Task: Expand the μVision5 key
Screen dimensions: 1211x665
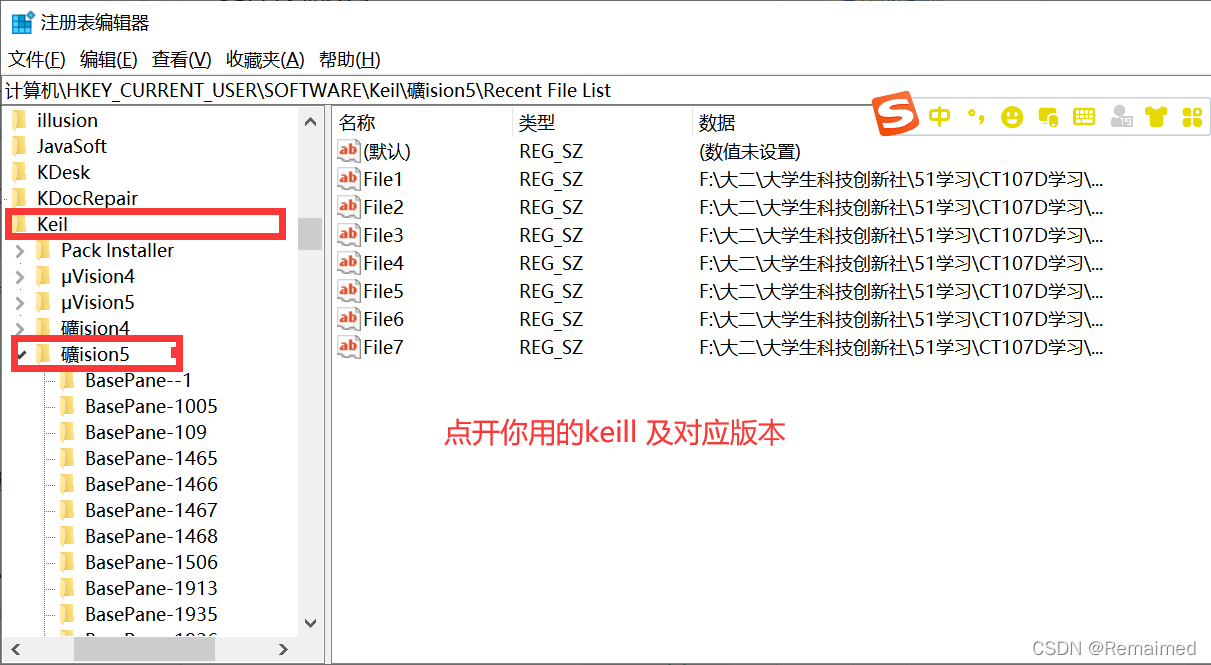Action: point(20,302)
